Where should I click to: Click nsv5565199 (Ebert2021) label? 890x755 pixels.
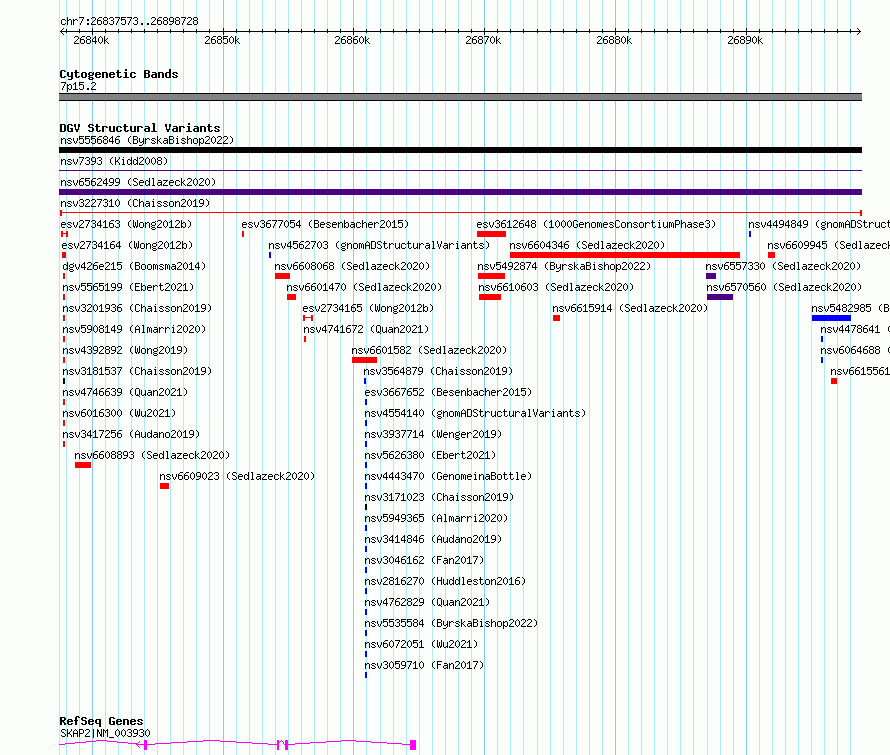click(128, 287)
